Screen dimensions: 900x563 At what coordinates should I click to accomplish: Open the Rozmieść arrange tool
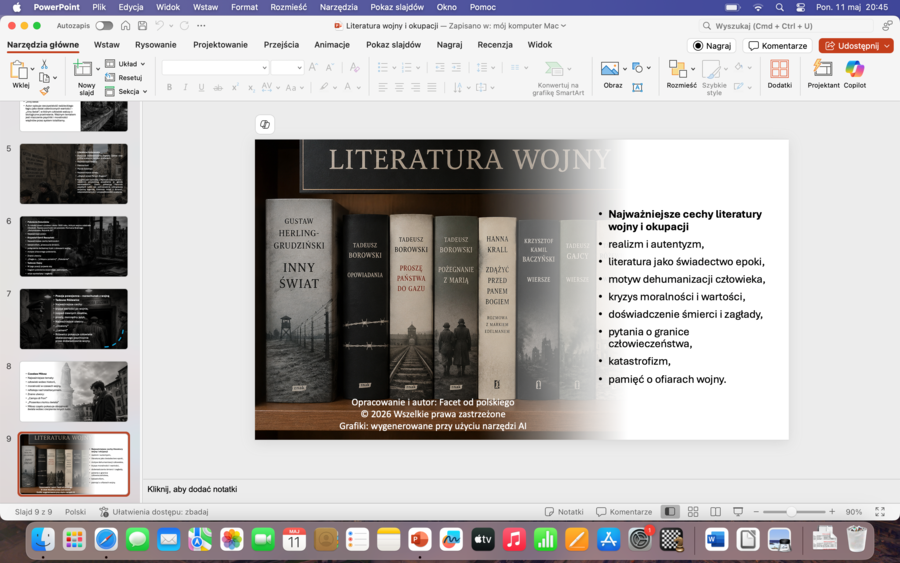tap(678, 69)
